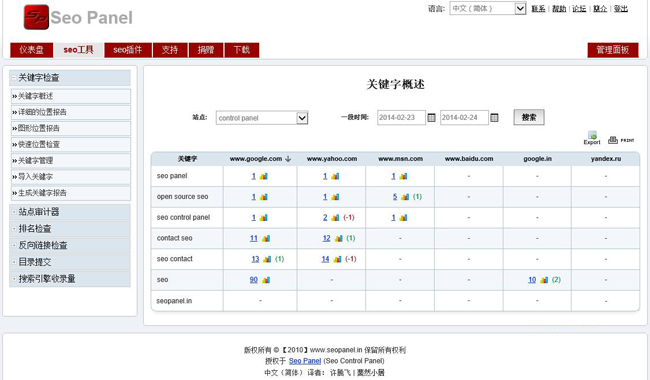
Task: Open the 帮助 link in header
Action: click(559, 9)
